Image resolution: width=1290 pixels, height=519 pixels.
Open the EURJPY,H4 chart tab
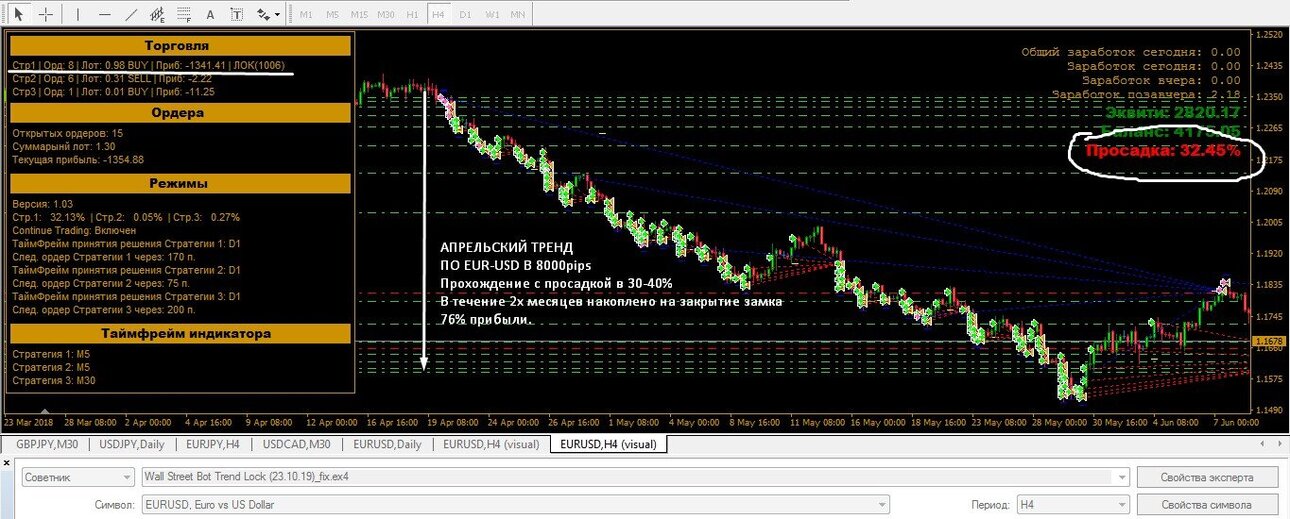click(212, 444)
